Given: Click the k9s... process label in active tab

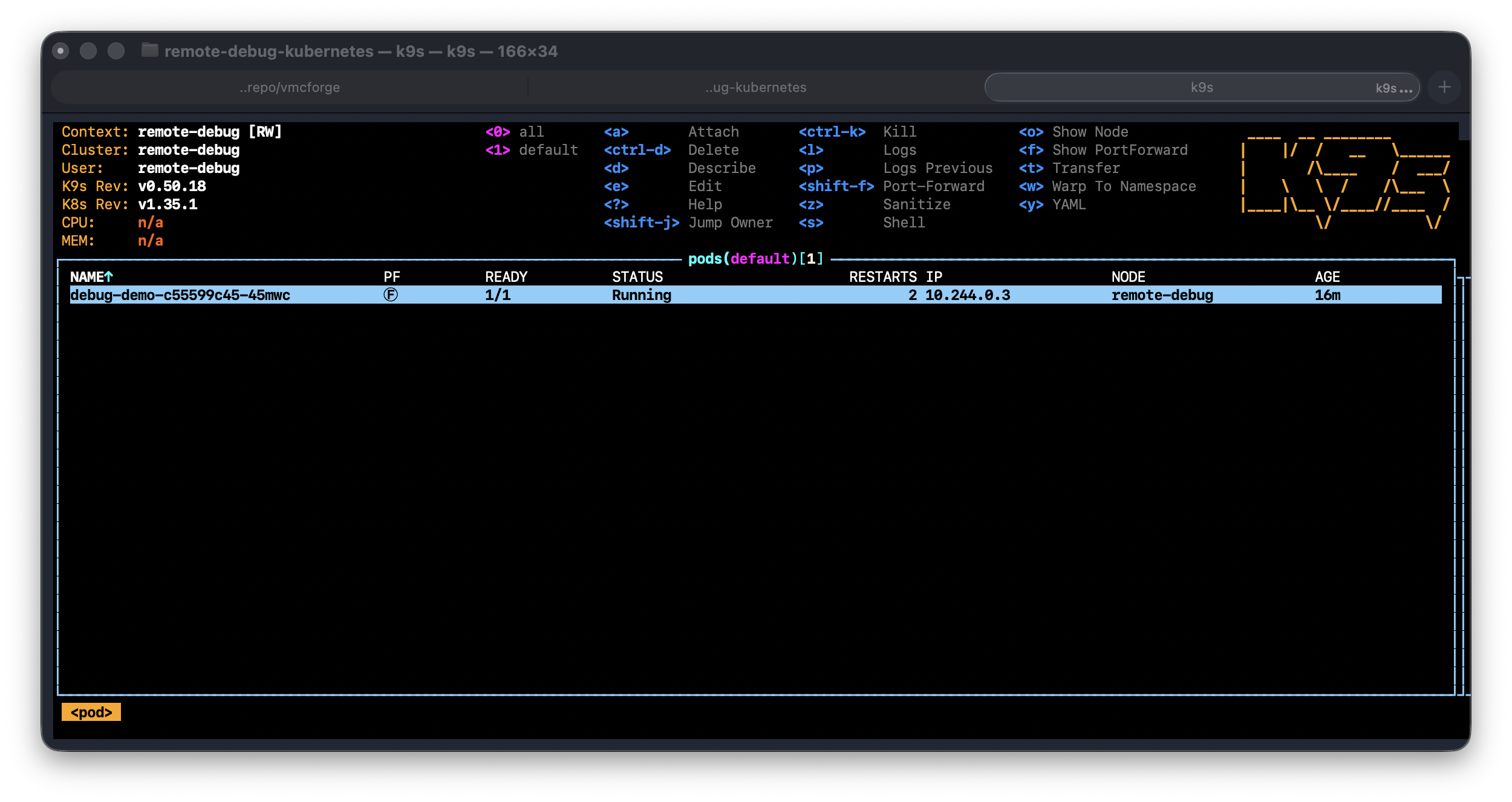Looking at the screenshot, I should [1394, 88].
